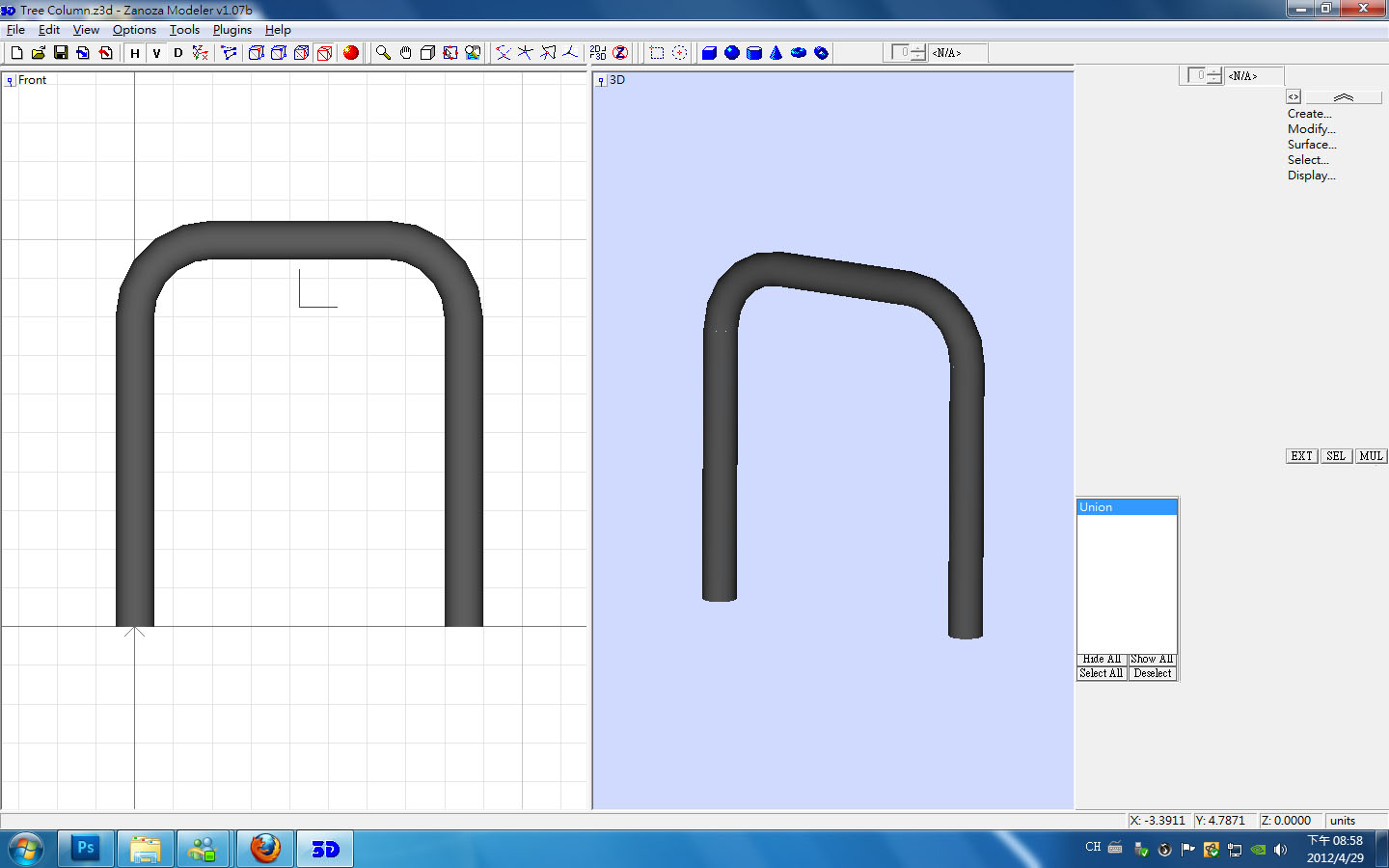Viewport: 1389px width, 868px height.
Task: Toggle the EXT mode button
Action: (1301, 456)
